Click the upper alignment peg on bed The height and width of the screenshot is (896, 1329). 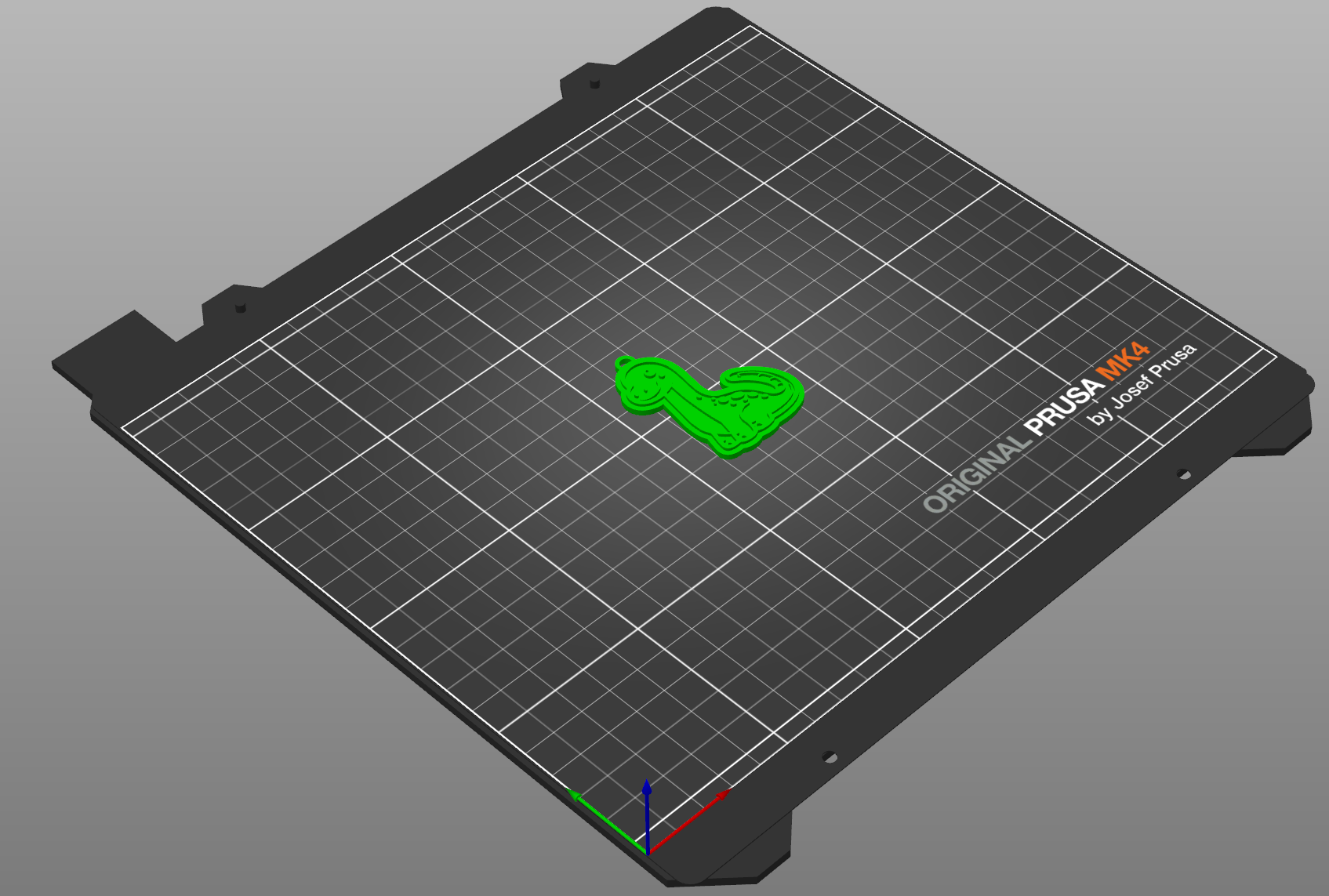coord(595,82)
